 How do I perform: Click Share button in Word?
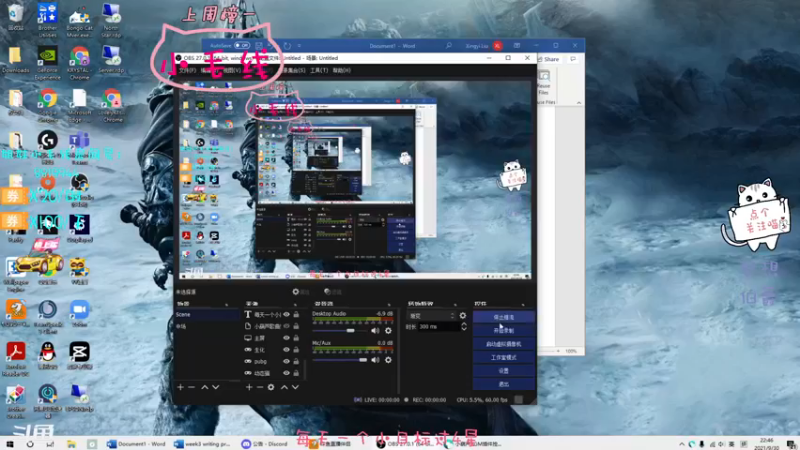coord(548,59)
